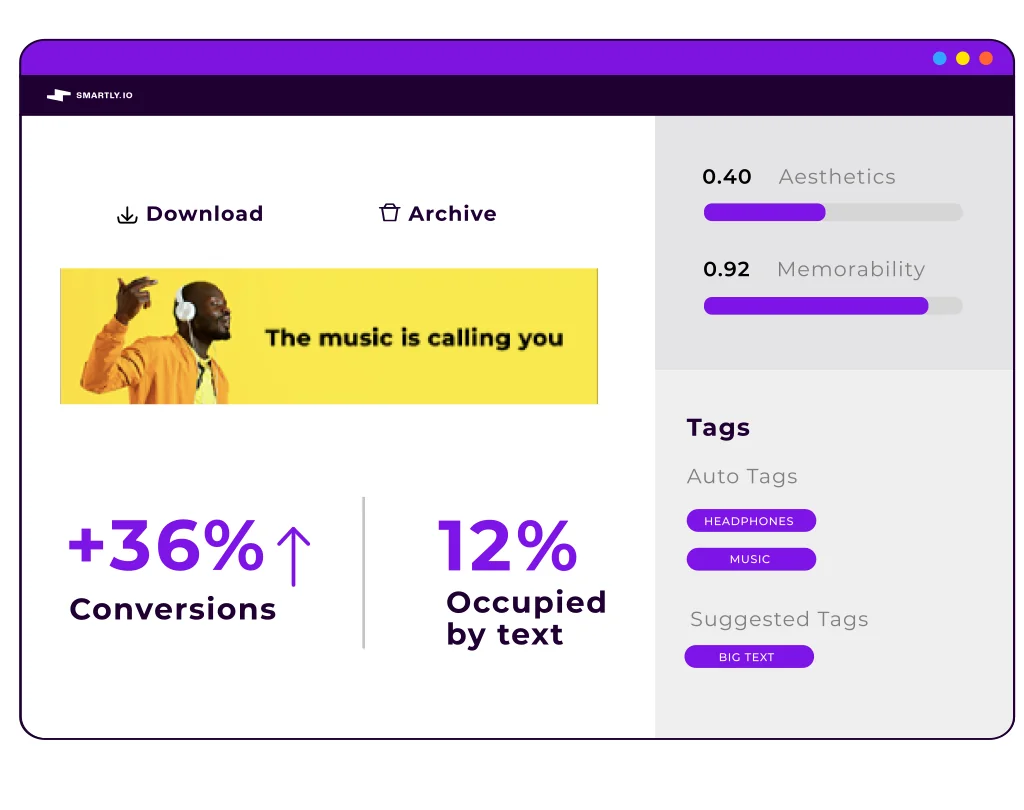The height and width of the screenshot is (810, 1024).
Task: Click the Smartly.io wordmark text in the top bar
Action: [x=107, y=96]
